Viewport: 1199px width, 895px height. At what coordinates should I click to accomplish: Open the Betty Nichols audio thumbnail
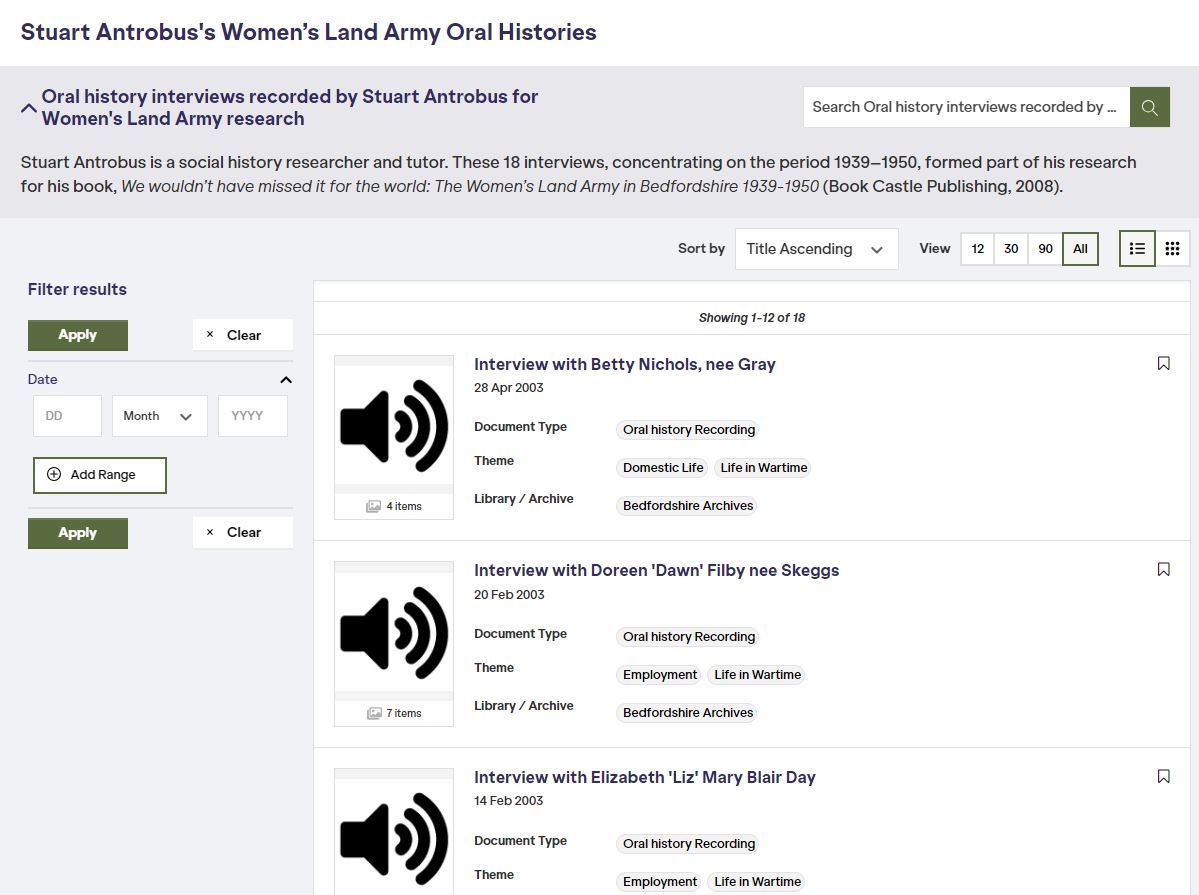394,426
